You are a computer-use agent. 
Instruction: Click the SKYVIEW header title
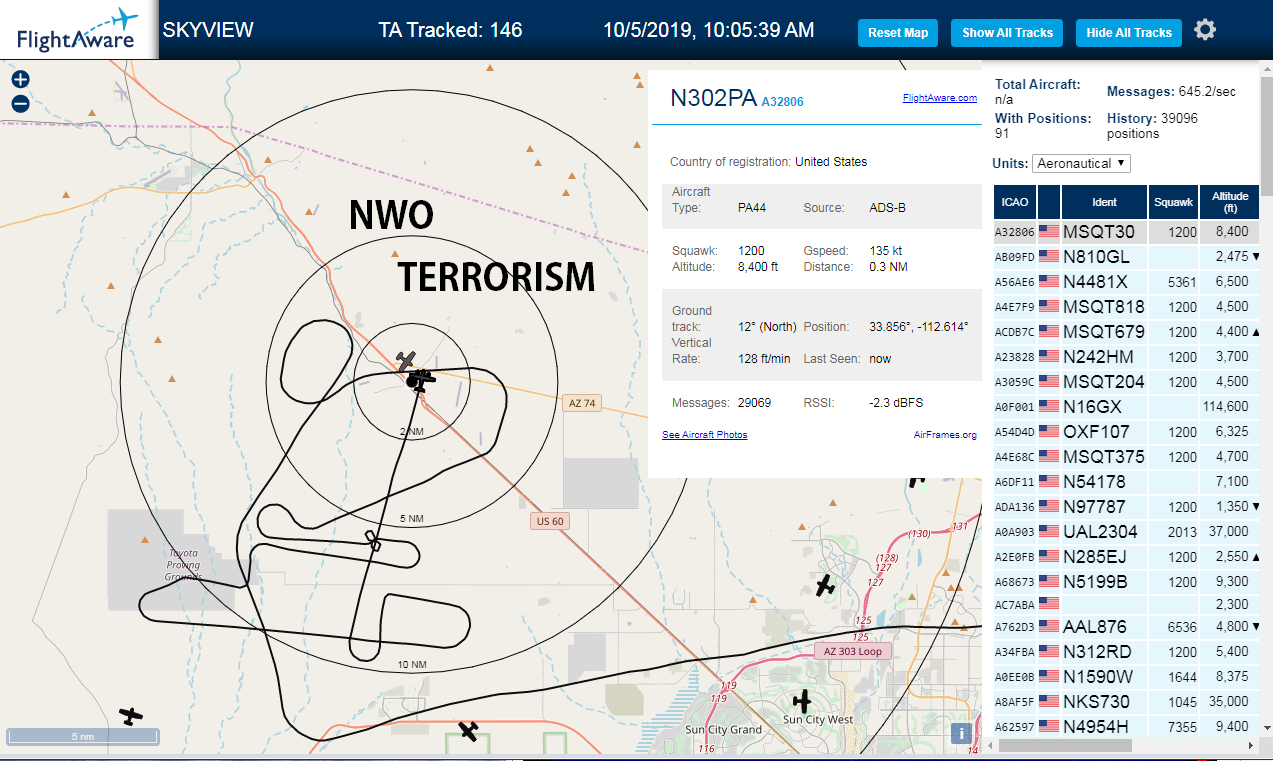(x=208, y=30)
